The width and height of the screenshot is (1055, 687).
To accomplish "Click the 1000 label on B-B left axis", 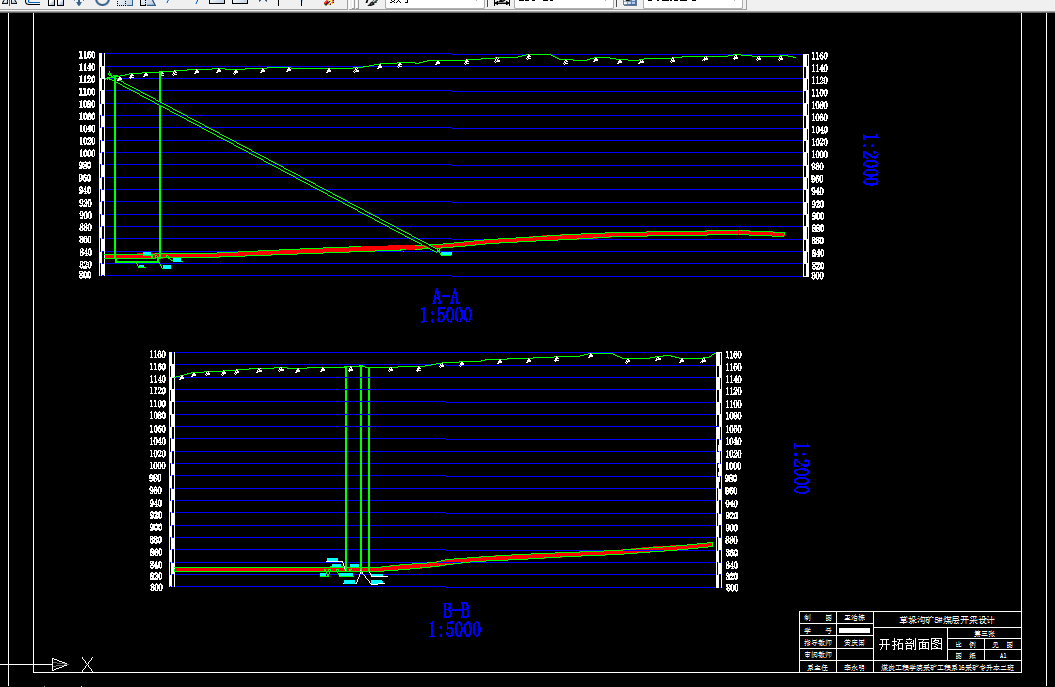I will tap(157, 465).
